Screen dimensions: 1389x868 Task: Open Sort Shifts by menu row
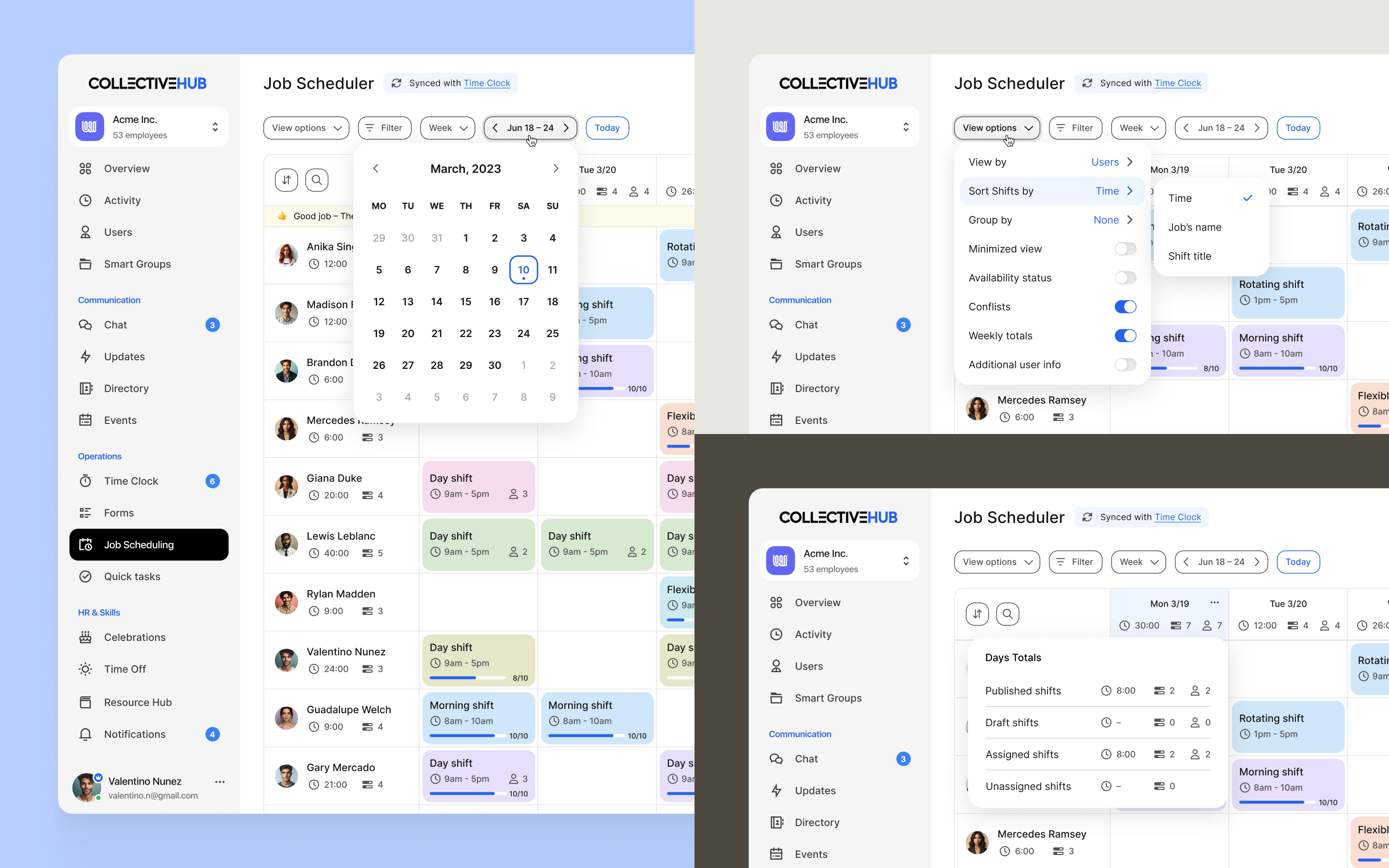(1052, 191)
